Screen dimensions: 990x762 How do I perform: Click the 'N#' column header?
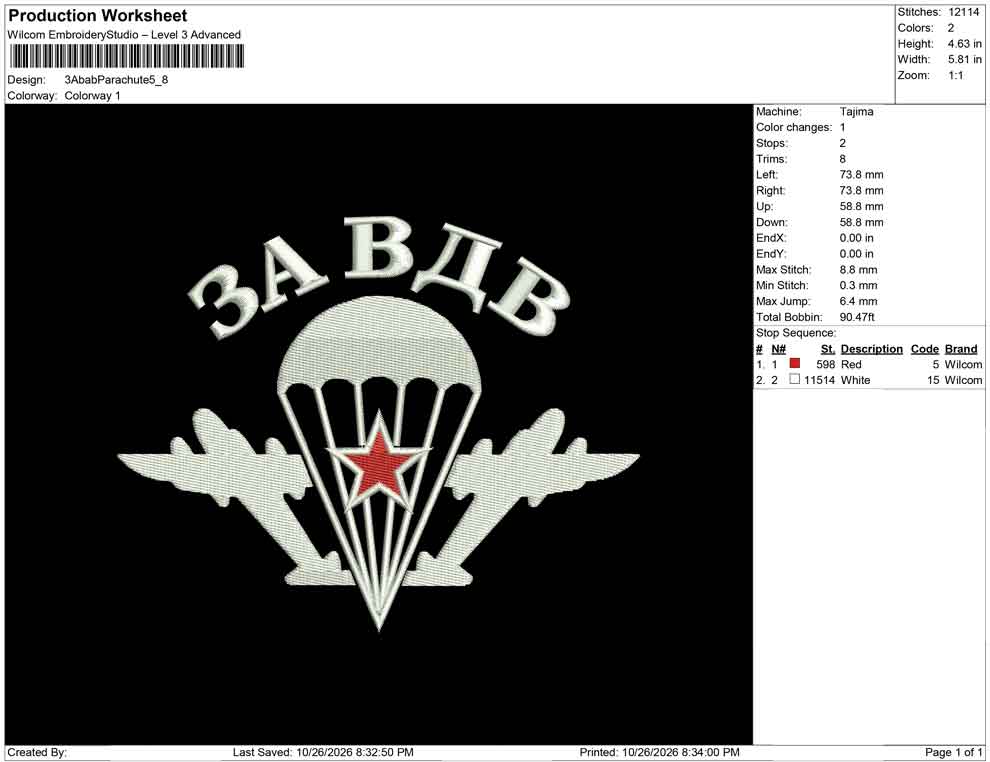tap(778, 349)
